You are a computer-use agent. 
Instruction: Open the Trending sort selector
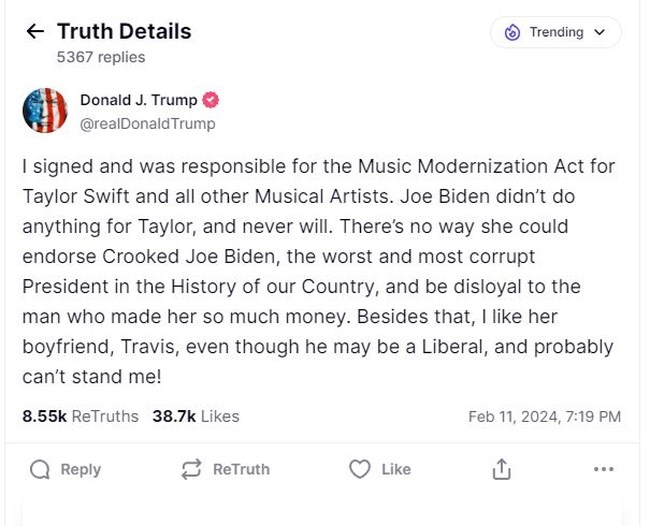pyautogui.click(x=556, y=32)
